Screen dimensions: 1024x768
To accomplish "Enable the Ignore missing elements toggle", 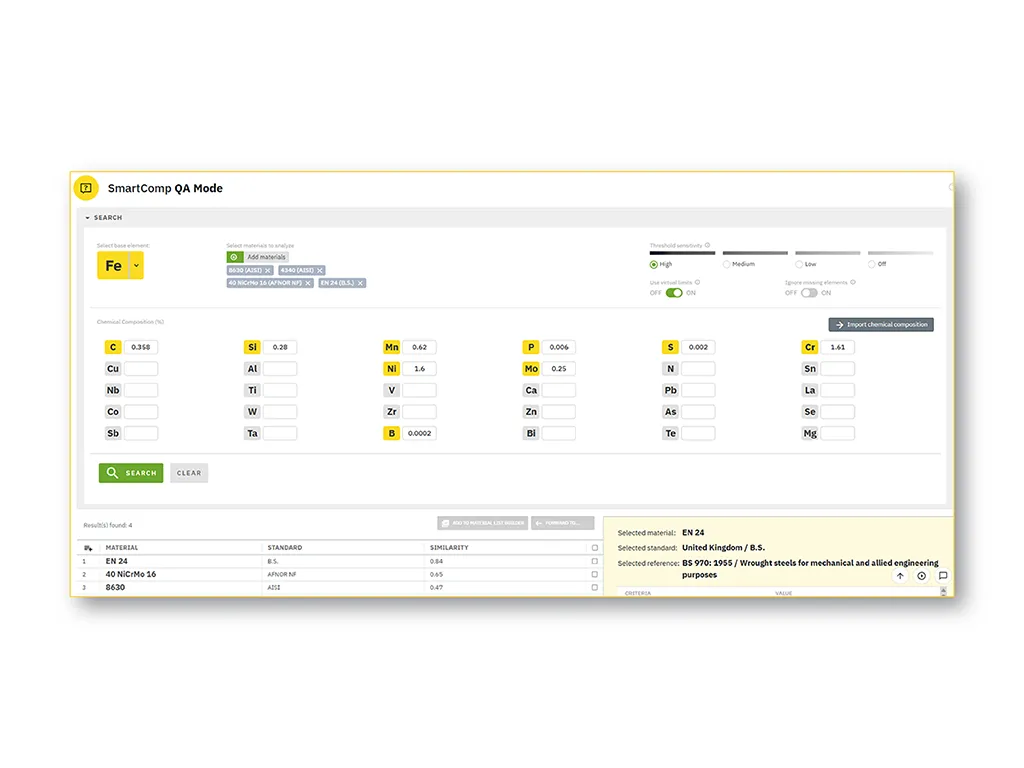I will coord(810,293).
